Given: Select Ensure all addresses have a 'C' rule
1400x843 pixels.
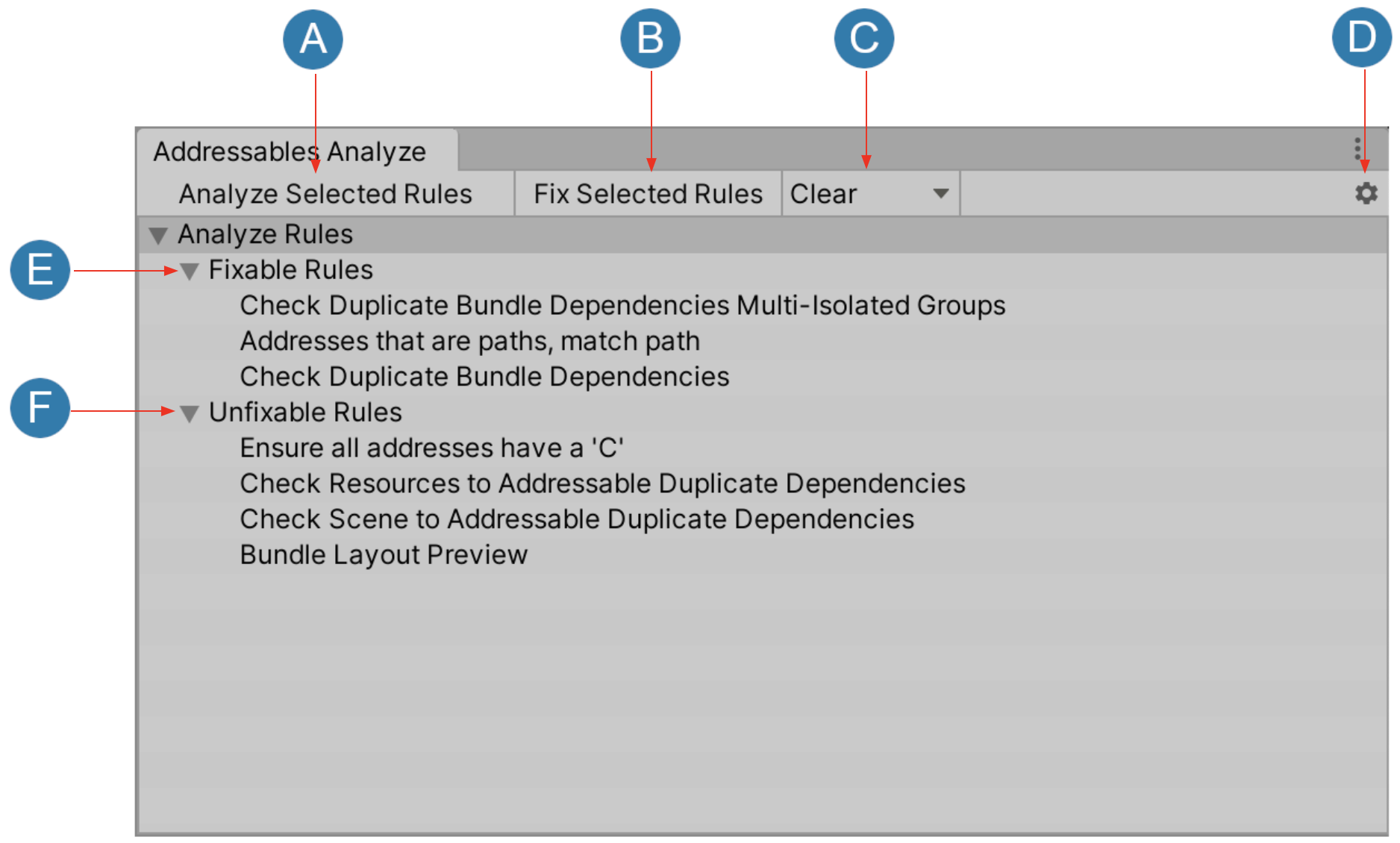Looking at the screenshot, I should 431,448.
